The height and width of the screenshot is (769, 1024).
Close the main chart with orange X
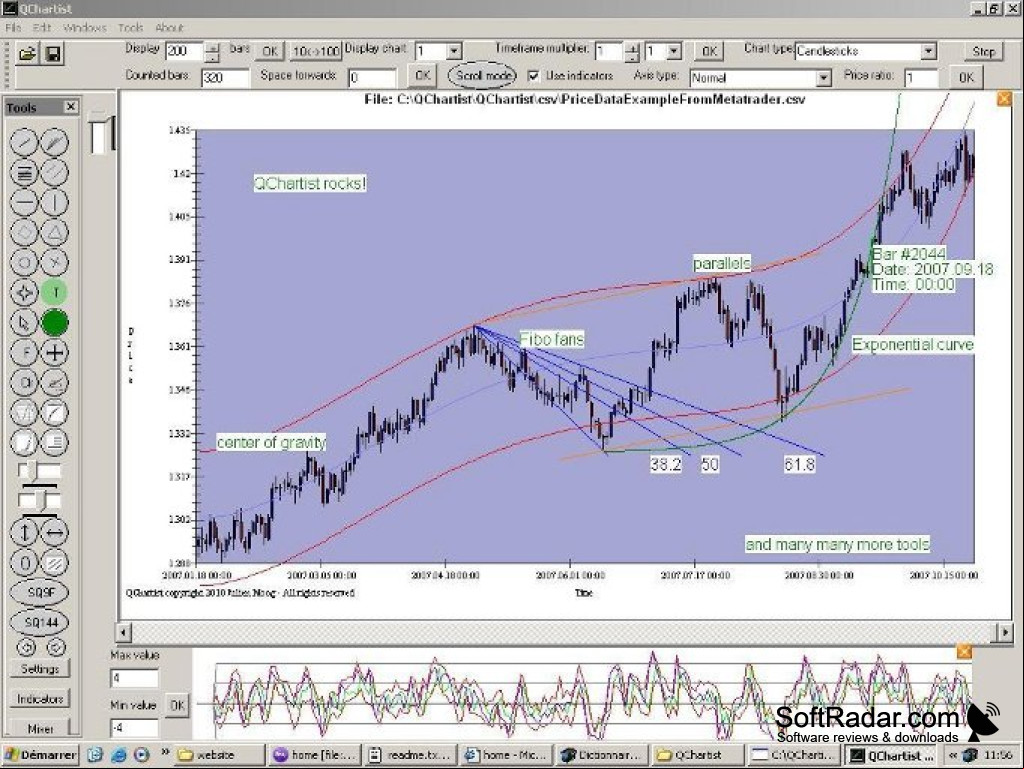tap(1004, 99)
